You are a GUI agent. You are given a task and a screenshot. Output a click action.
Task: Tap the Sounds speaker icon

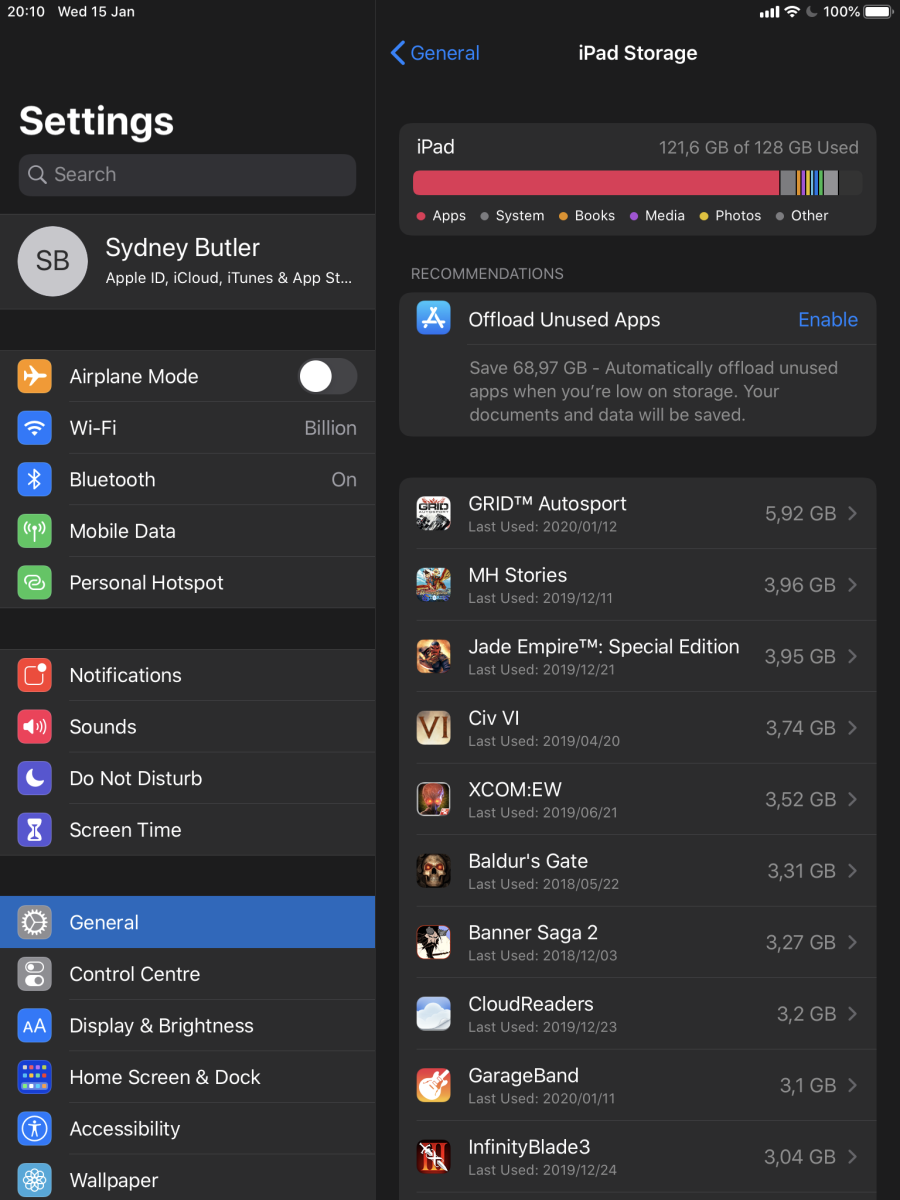(x=34, y=727)
